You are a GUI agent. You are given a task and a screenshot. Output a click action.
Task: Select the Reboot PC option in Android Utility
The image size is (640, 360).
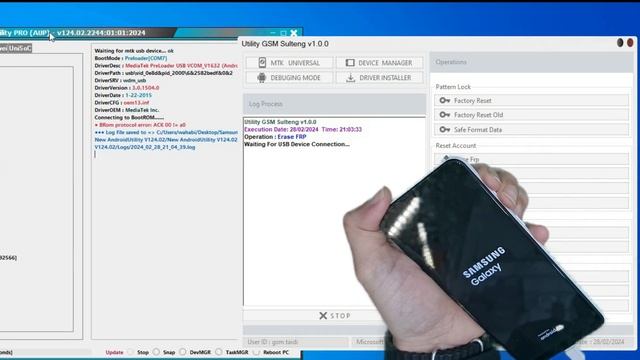tap(271, 352)
